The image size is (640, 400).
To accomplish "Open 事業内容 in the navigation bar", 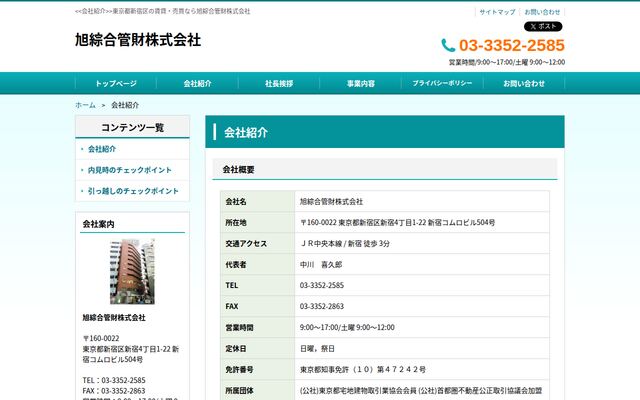I will pos(361,83).
